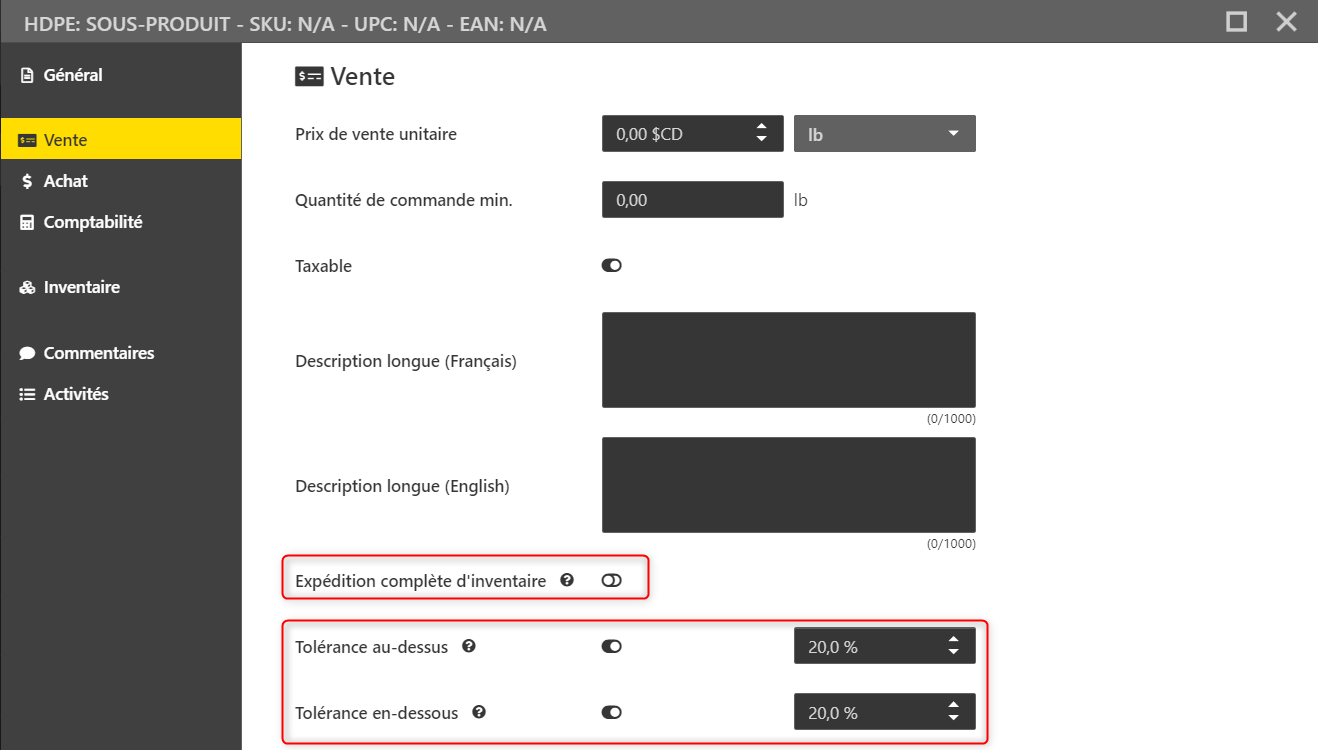This screenshot has height=750, width=1318.
Task: Click the Commentaires speech bubble icon
Action: (27, 353)
